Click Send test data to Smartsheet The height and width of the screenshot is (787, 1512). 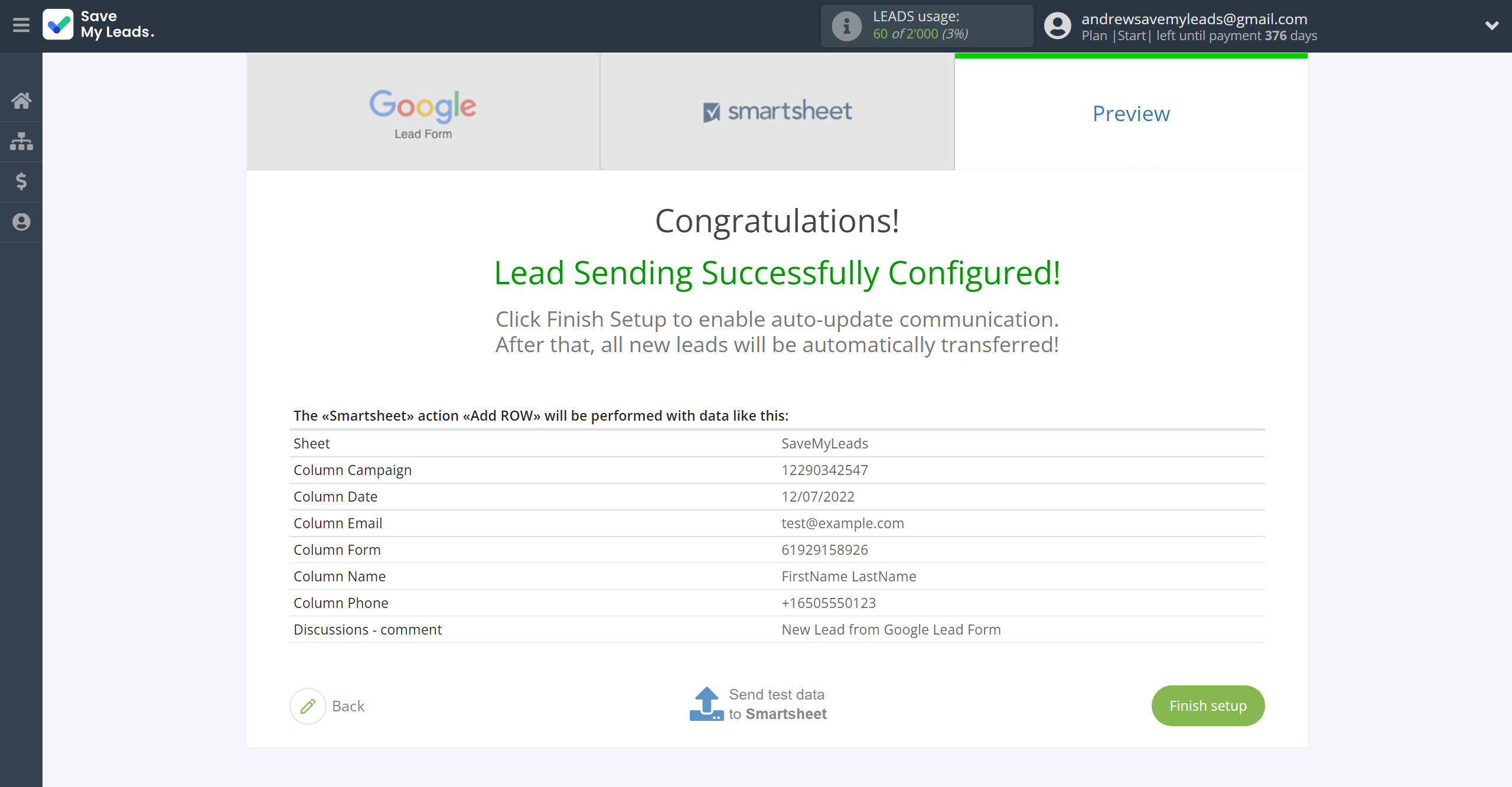[777, 704]
